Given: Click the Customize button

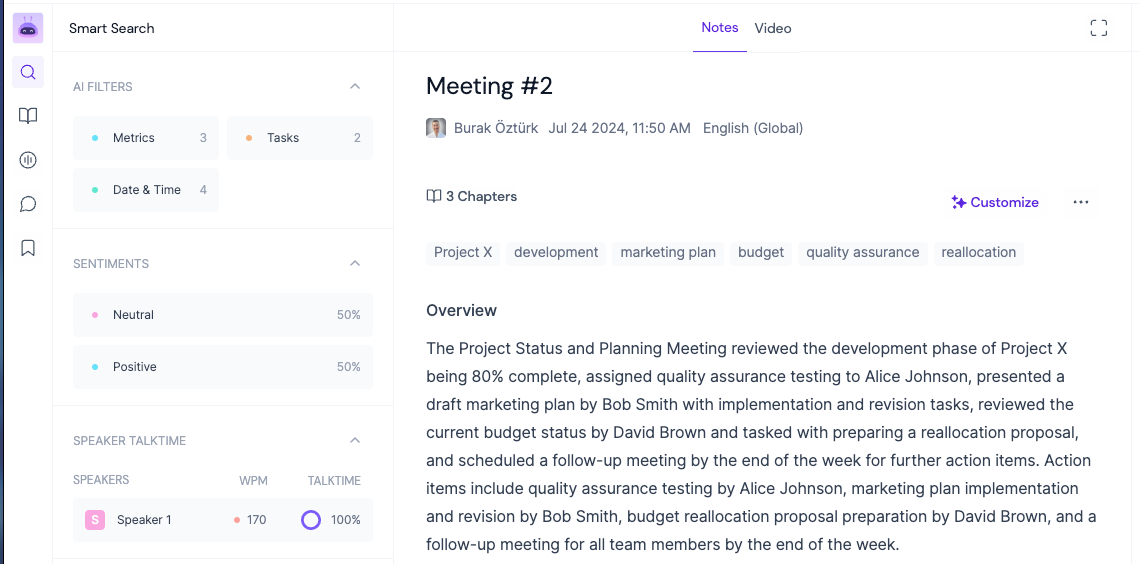Looking at the screenshot, I should [994, 202].
